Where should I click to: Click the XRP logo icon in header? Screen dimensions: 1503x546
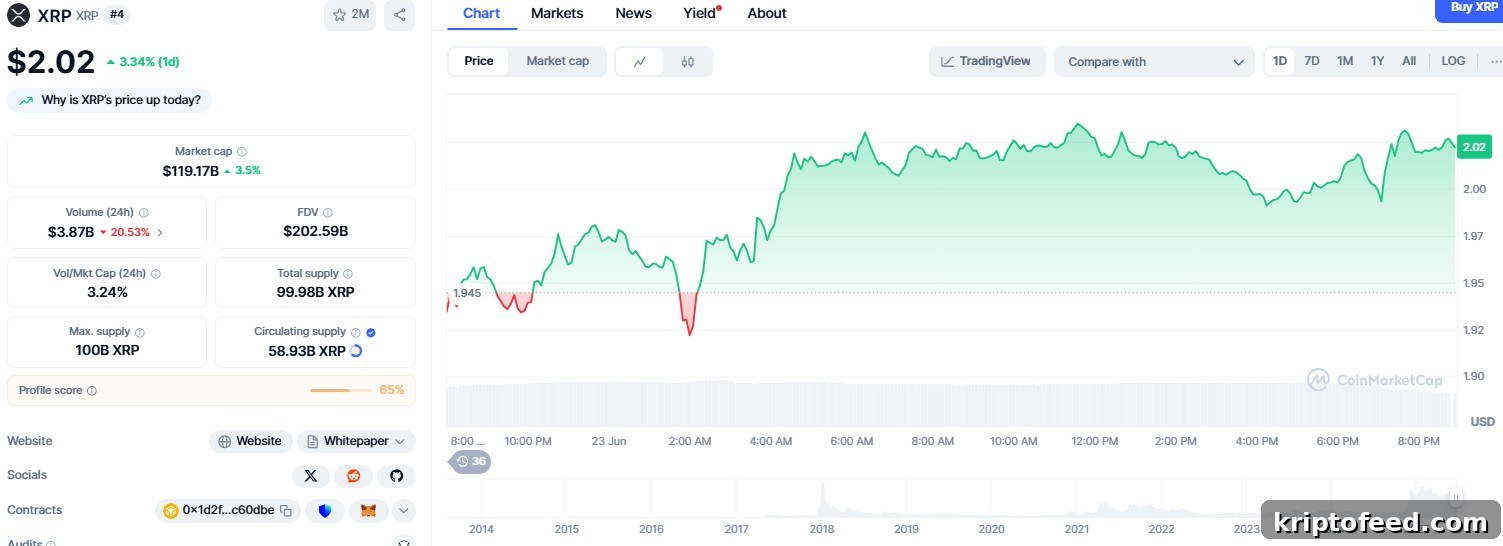click(19, 15)
